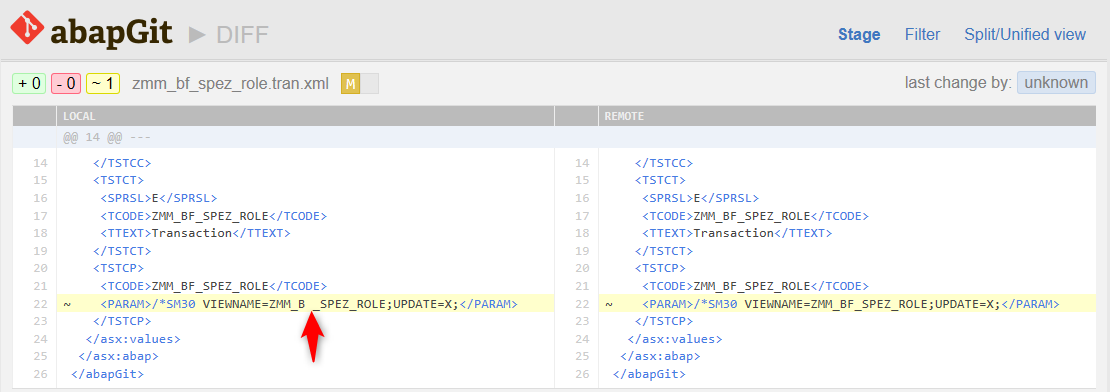Click local line 26 abapGit closing tag
The width and height of the screenshot is (1110, 392).
(x=108, y=374)
